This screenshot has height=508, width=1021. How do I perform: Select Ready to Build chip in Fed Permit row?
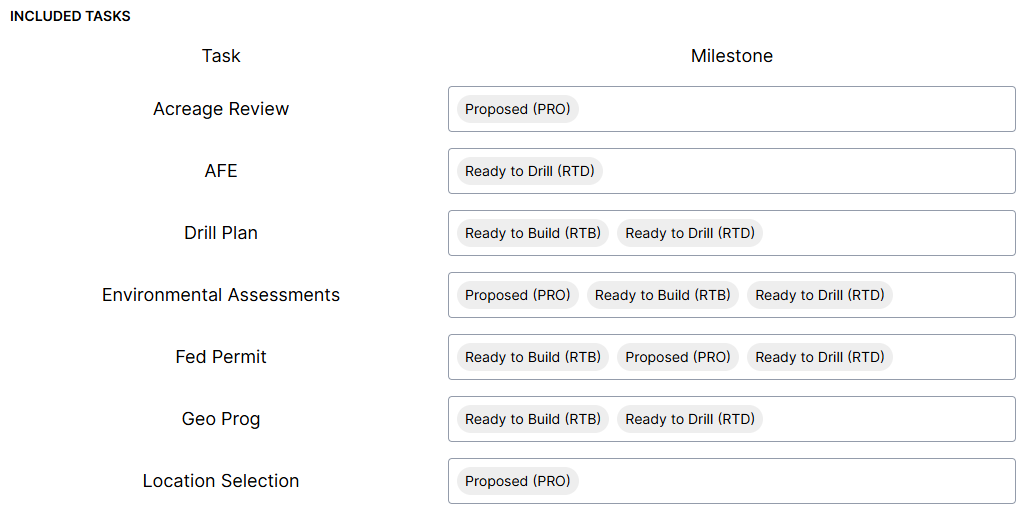(x=532, y=357)
